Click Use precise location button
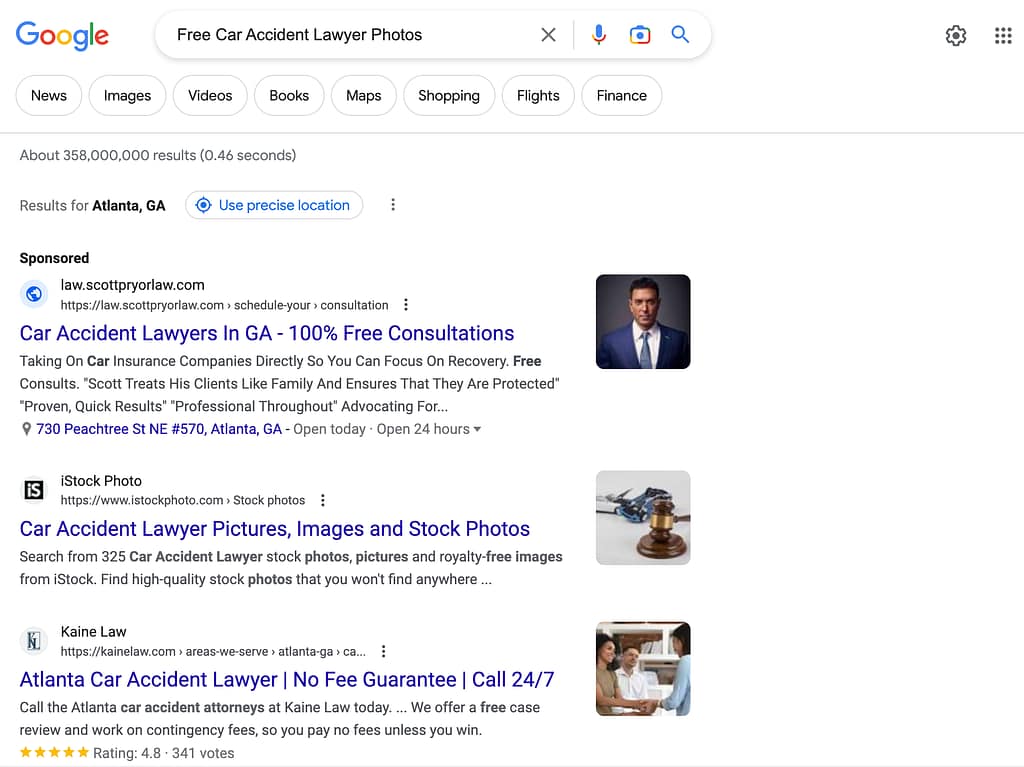 pos(274,205)
